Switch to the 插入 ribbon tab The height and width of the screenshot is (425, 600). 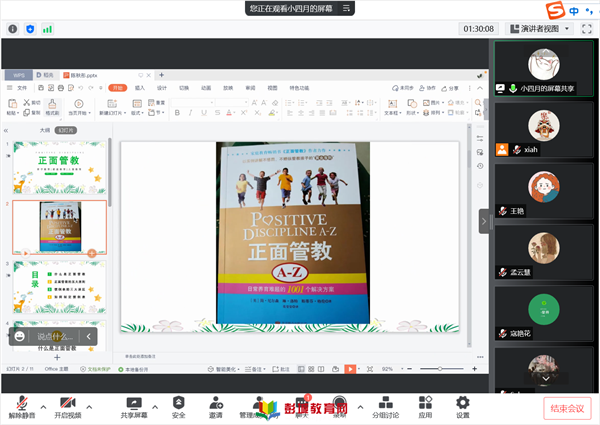tap(140, 88)
